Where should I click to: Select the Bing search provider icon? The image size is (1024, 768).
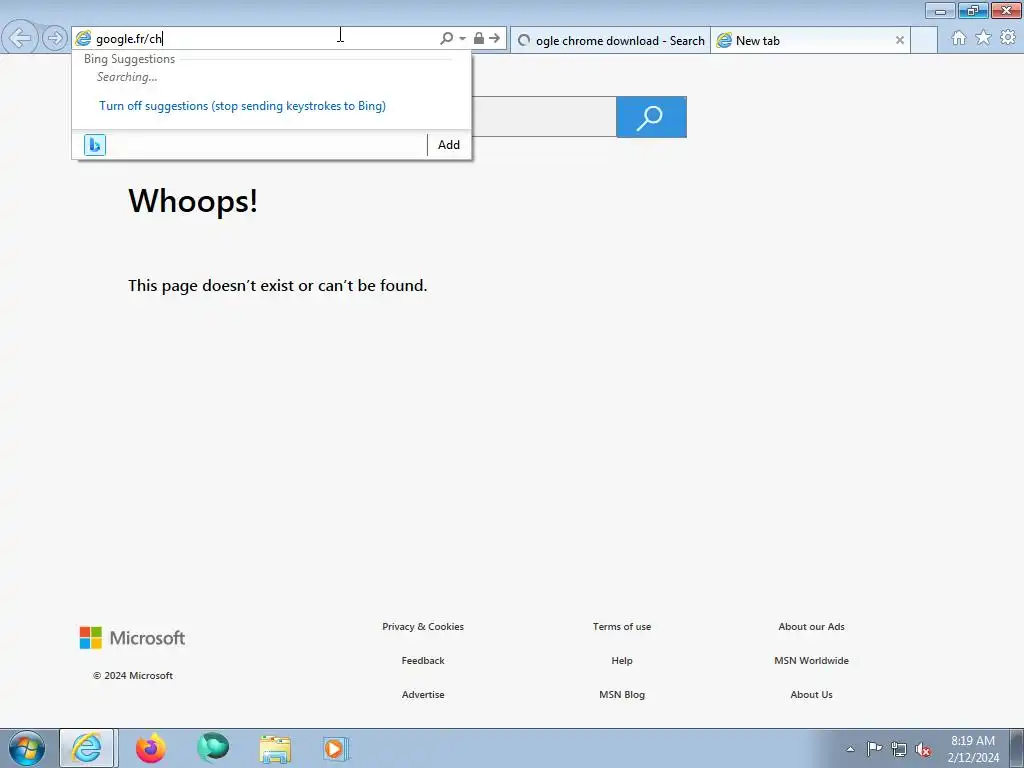tap(95, 145)
